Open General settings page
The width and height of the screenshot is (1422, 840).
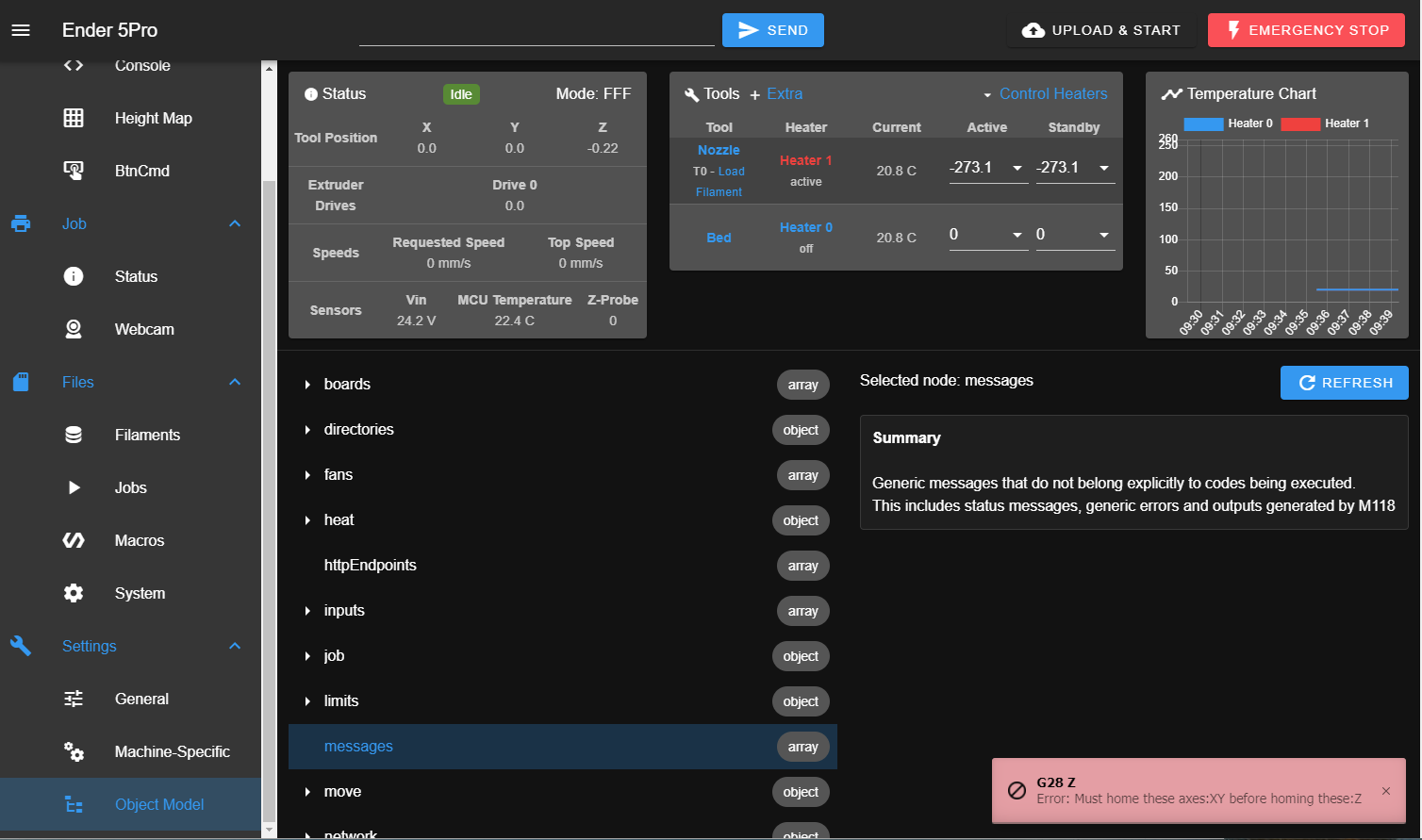130,699
